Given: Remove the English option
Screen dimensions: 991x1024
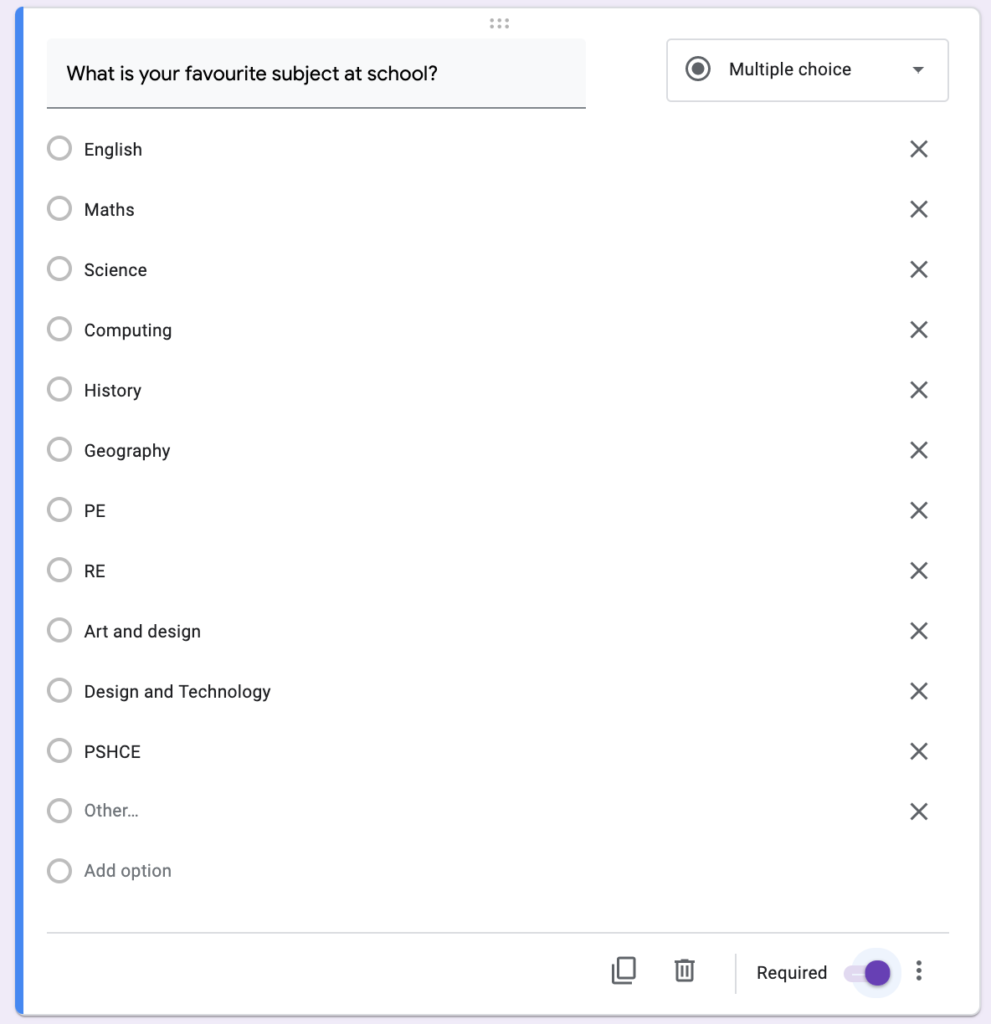Looking at the screenshot, I should coord(919,148).
